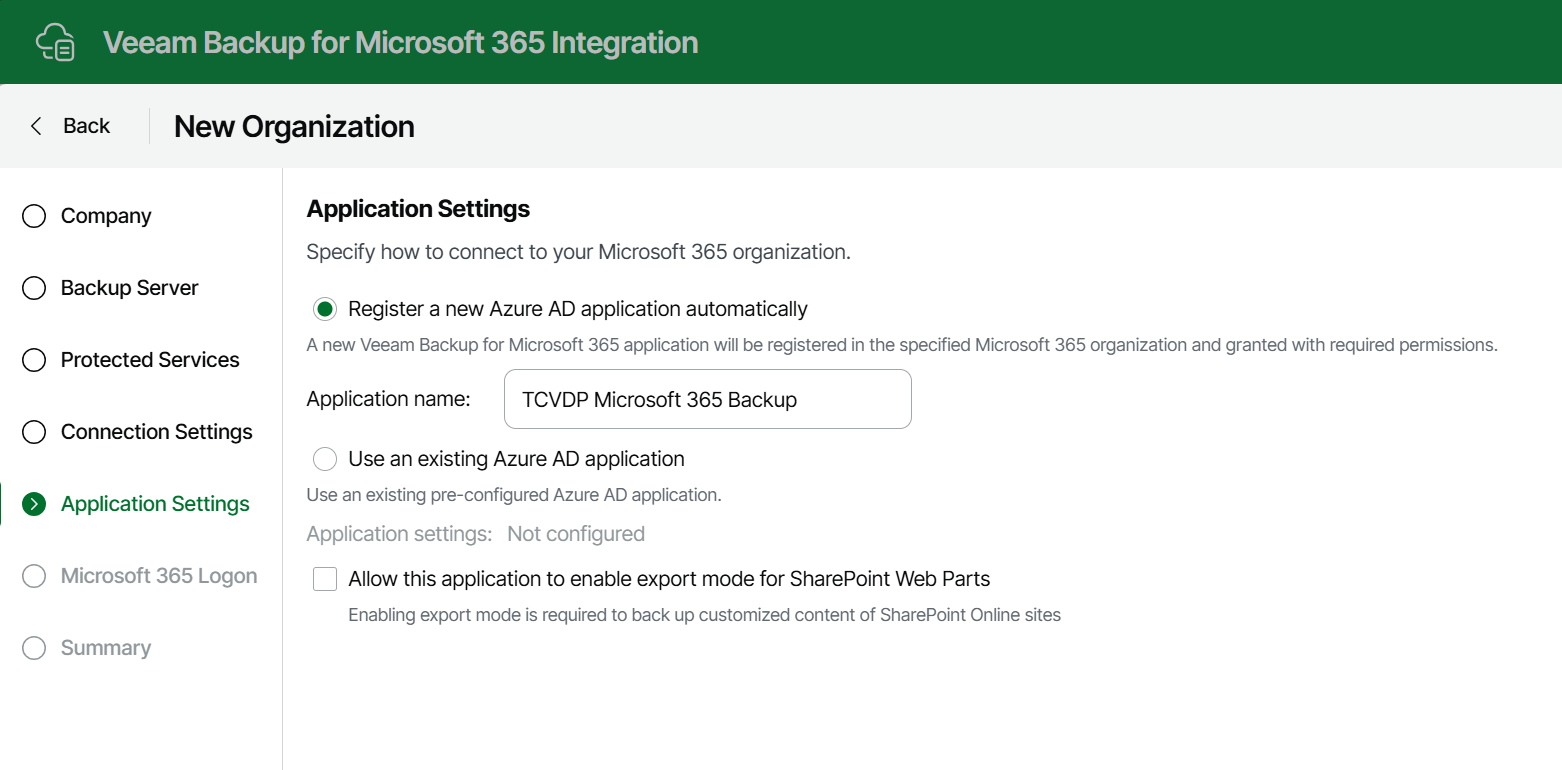Open the Connection Settings step

coord(156,433)
